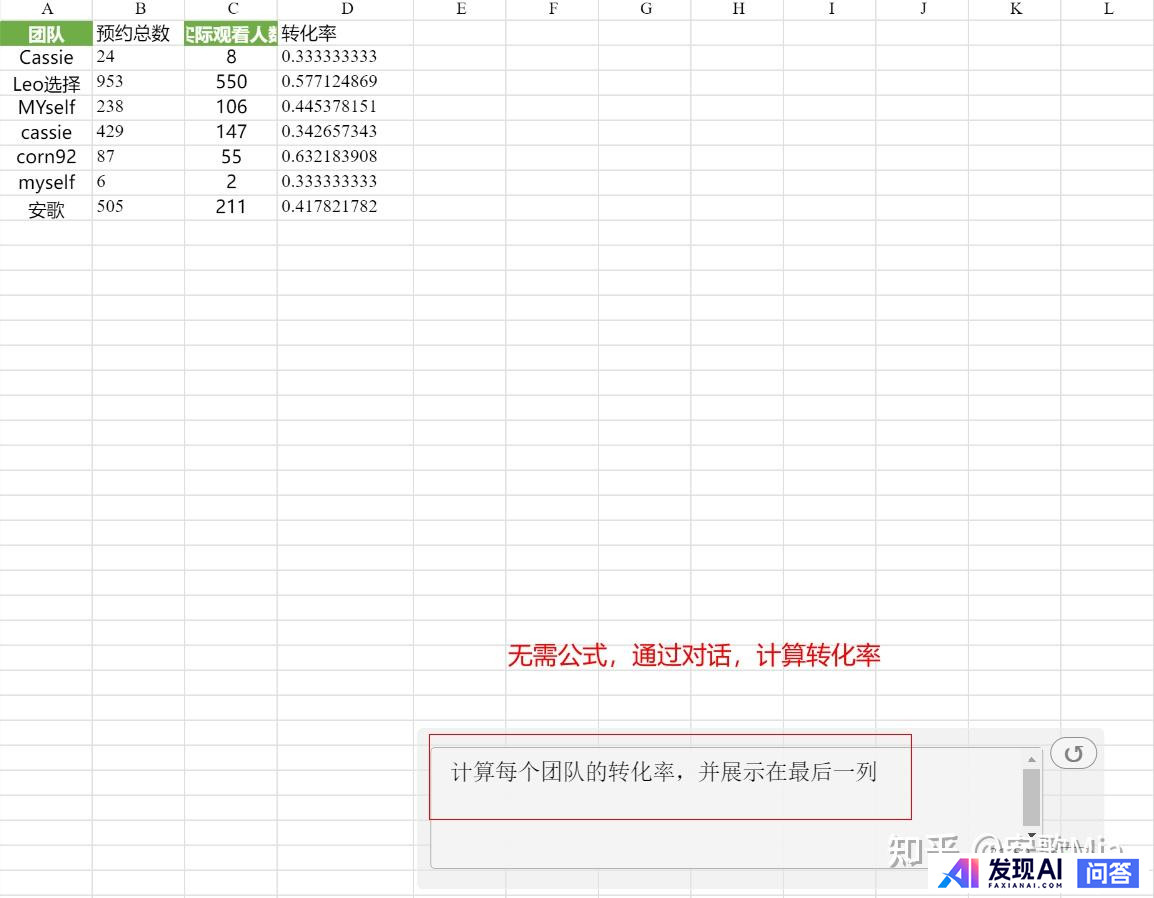Click the cell with value 505
This screenshot has height=898, width=1154.
pos(139,208)
